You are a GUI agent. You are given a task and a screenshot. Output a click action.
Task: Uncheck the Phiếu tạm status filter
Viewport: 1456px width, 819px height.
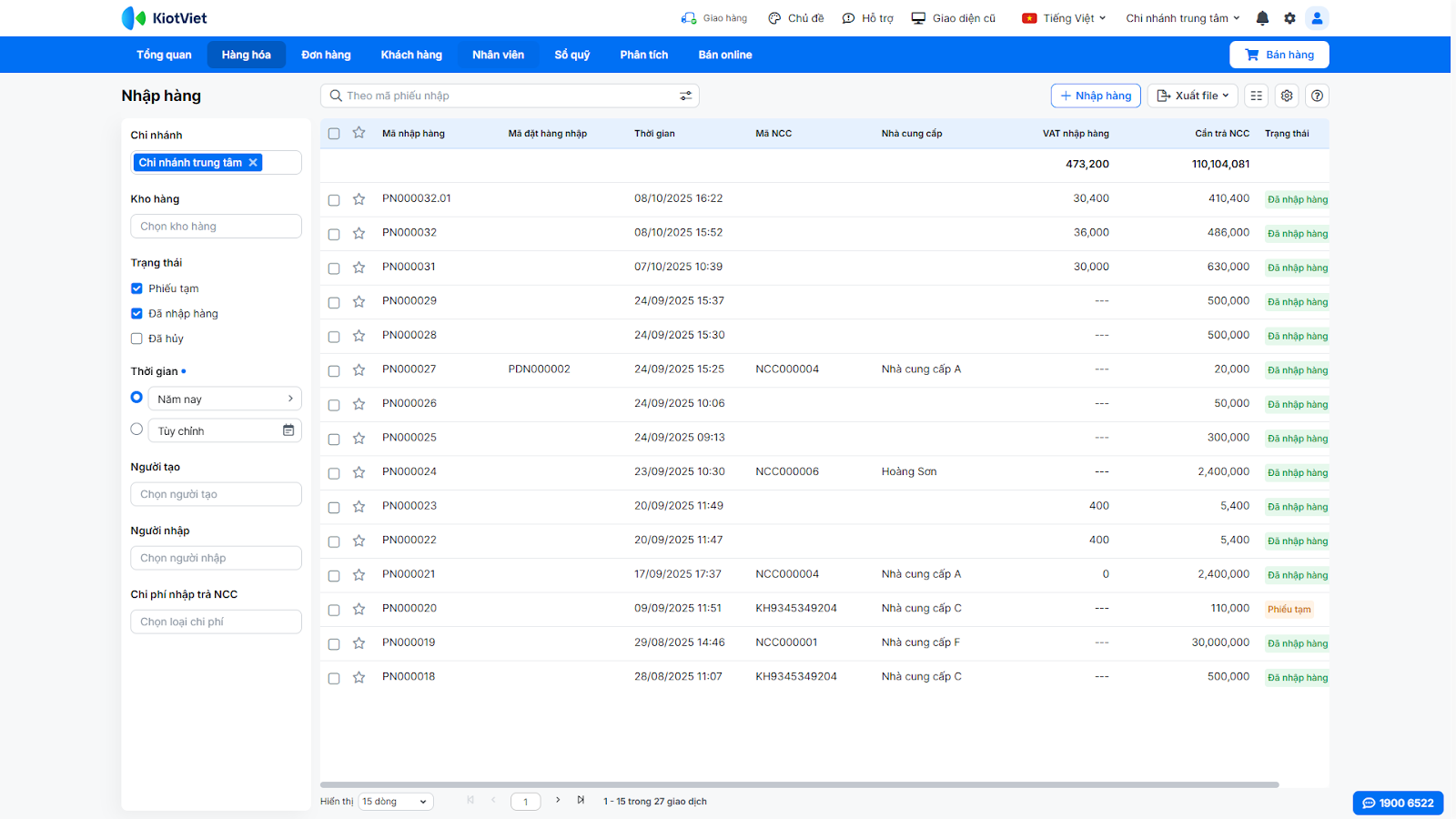pyautogui.click(x=136, y=288)
